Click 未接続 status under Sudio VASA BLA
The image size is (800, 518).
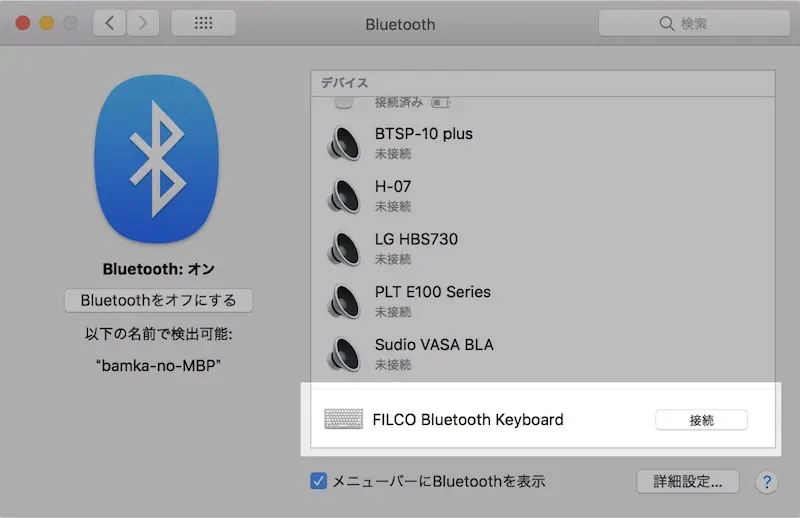(393, 364)
